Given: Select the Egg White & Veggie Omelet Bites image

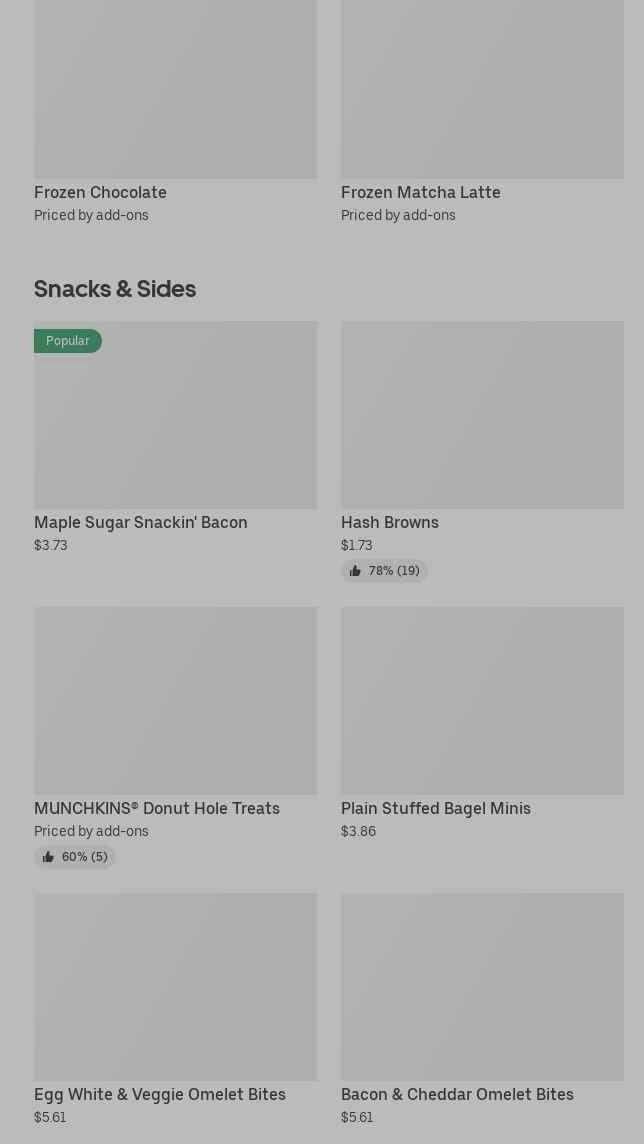Looking at the screenshot, I should pos(175,987).
